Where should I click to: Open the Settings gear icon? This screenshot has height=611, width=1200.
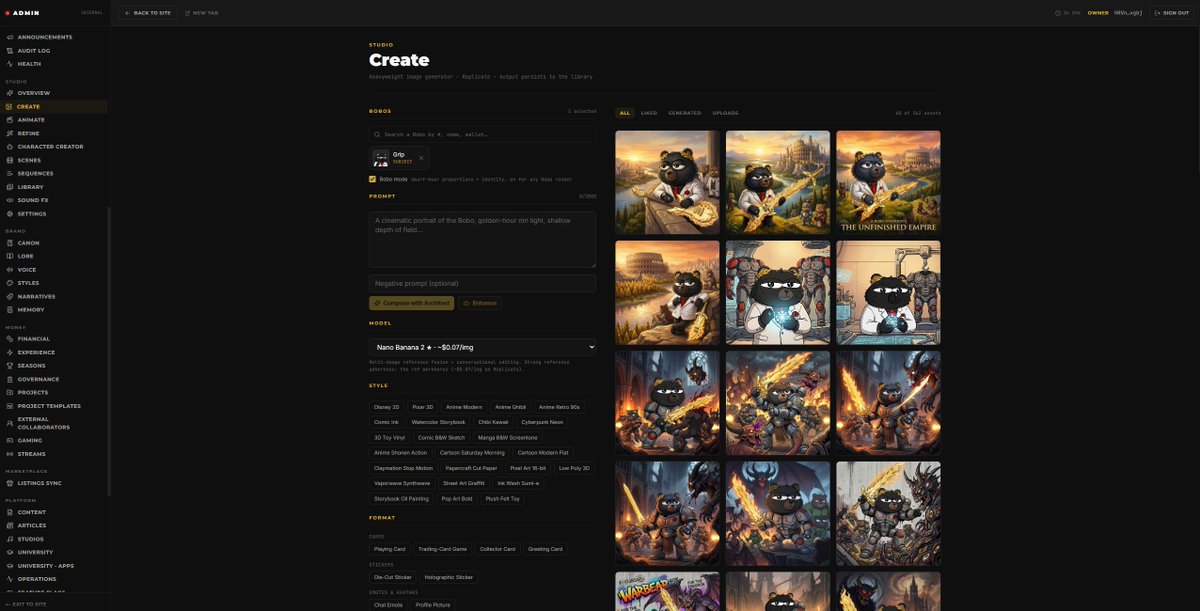tap(9, 214)
